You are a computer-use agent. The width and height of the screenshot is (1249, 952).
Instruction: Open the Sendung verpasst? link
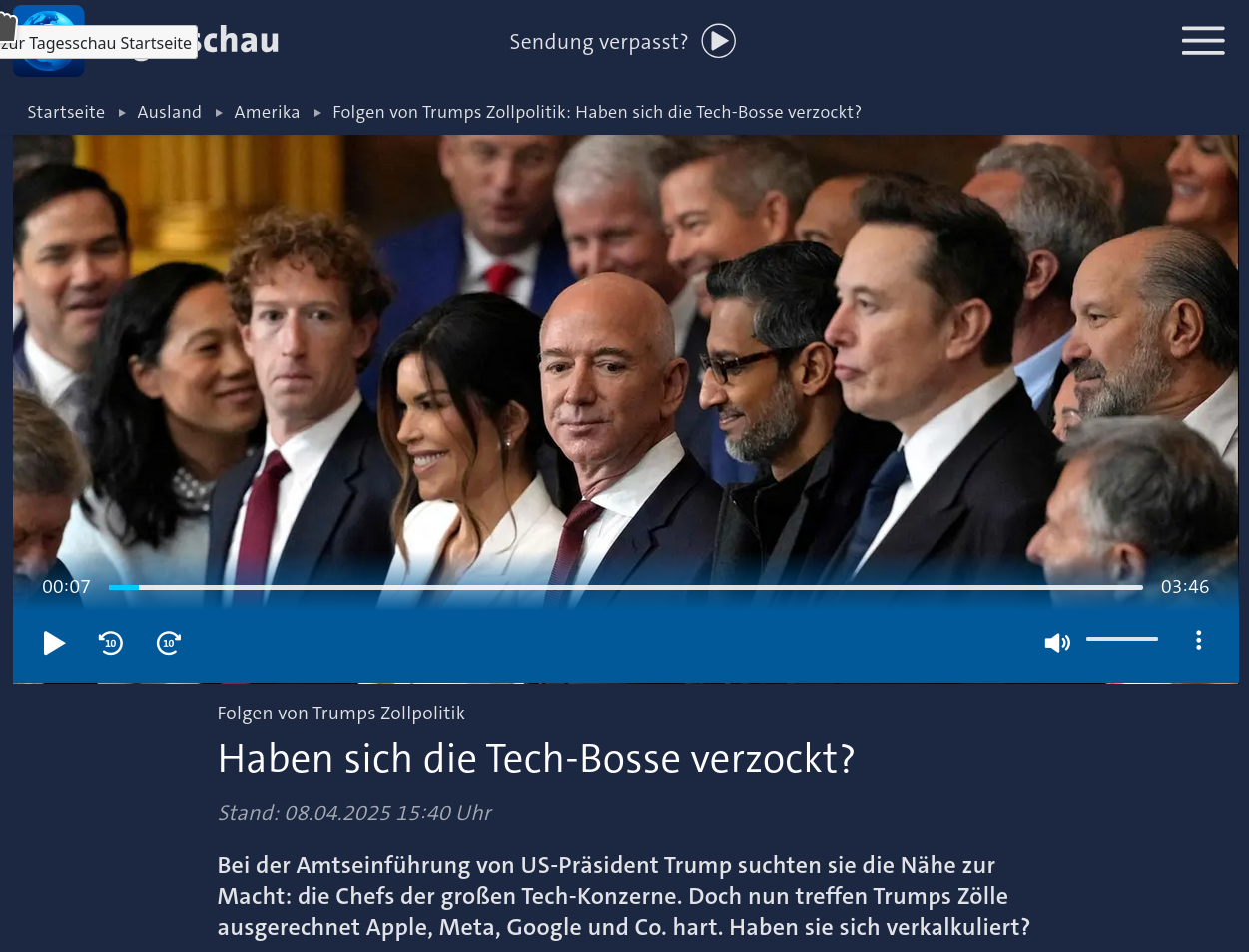pos(598,42)
